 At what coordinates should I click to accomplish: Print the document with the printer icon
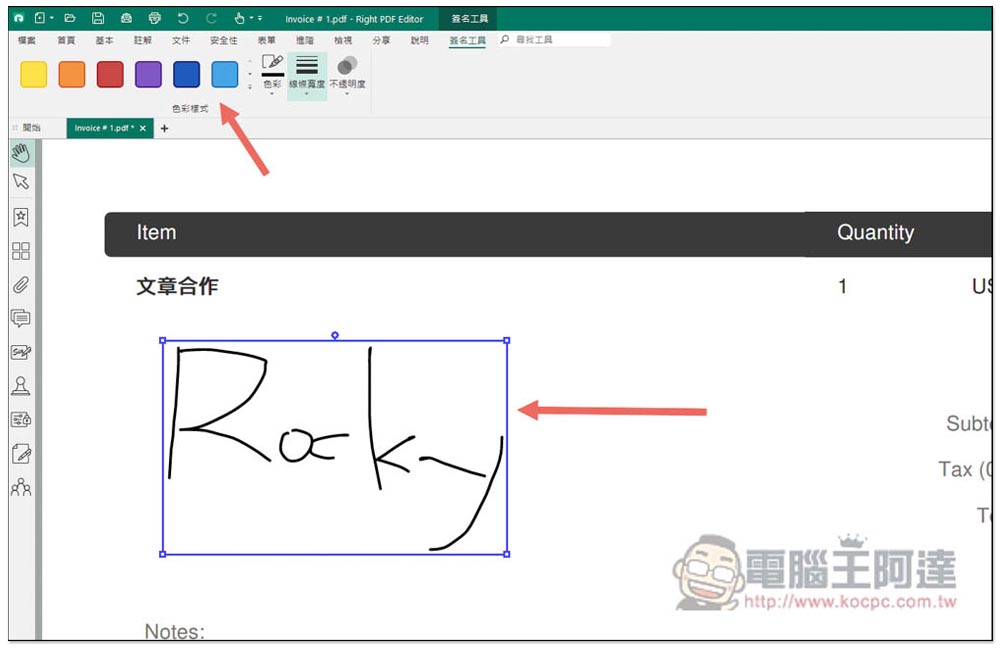click(x=154, y=18)
